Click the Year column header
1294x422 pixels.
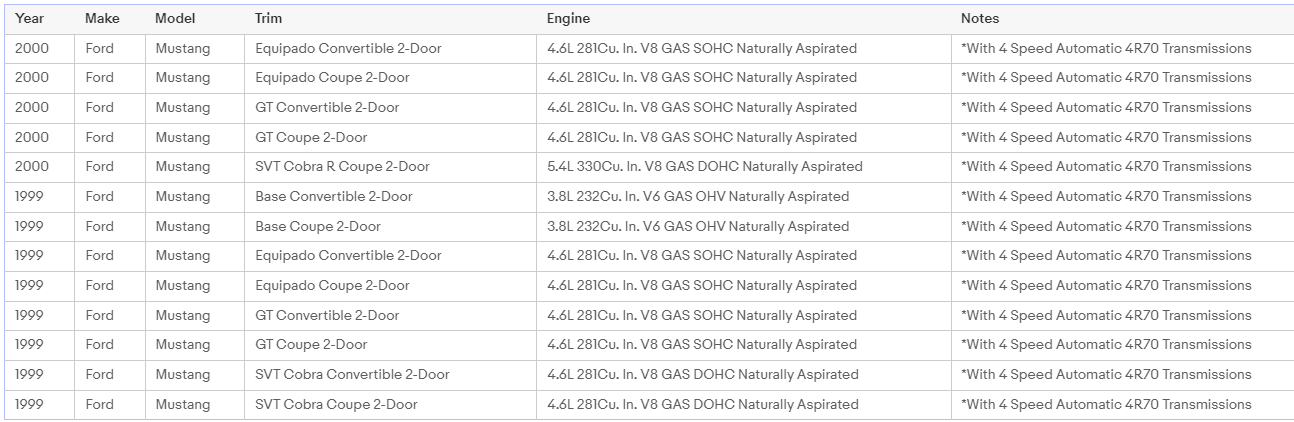29,18
